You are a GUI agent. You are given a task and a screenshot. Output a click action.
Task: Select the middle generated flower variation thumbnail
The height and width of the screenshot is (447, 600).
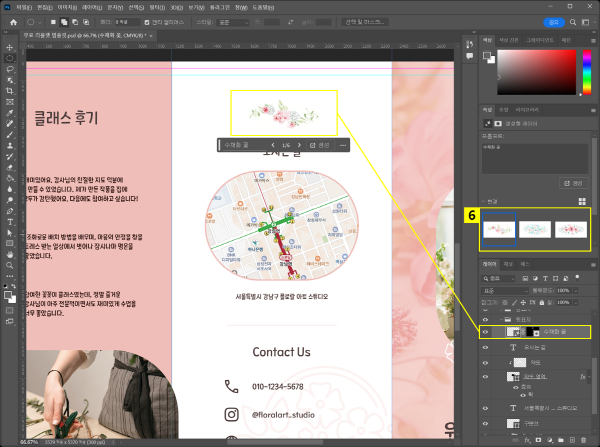point(535,229)
